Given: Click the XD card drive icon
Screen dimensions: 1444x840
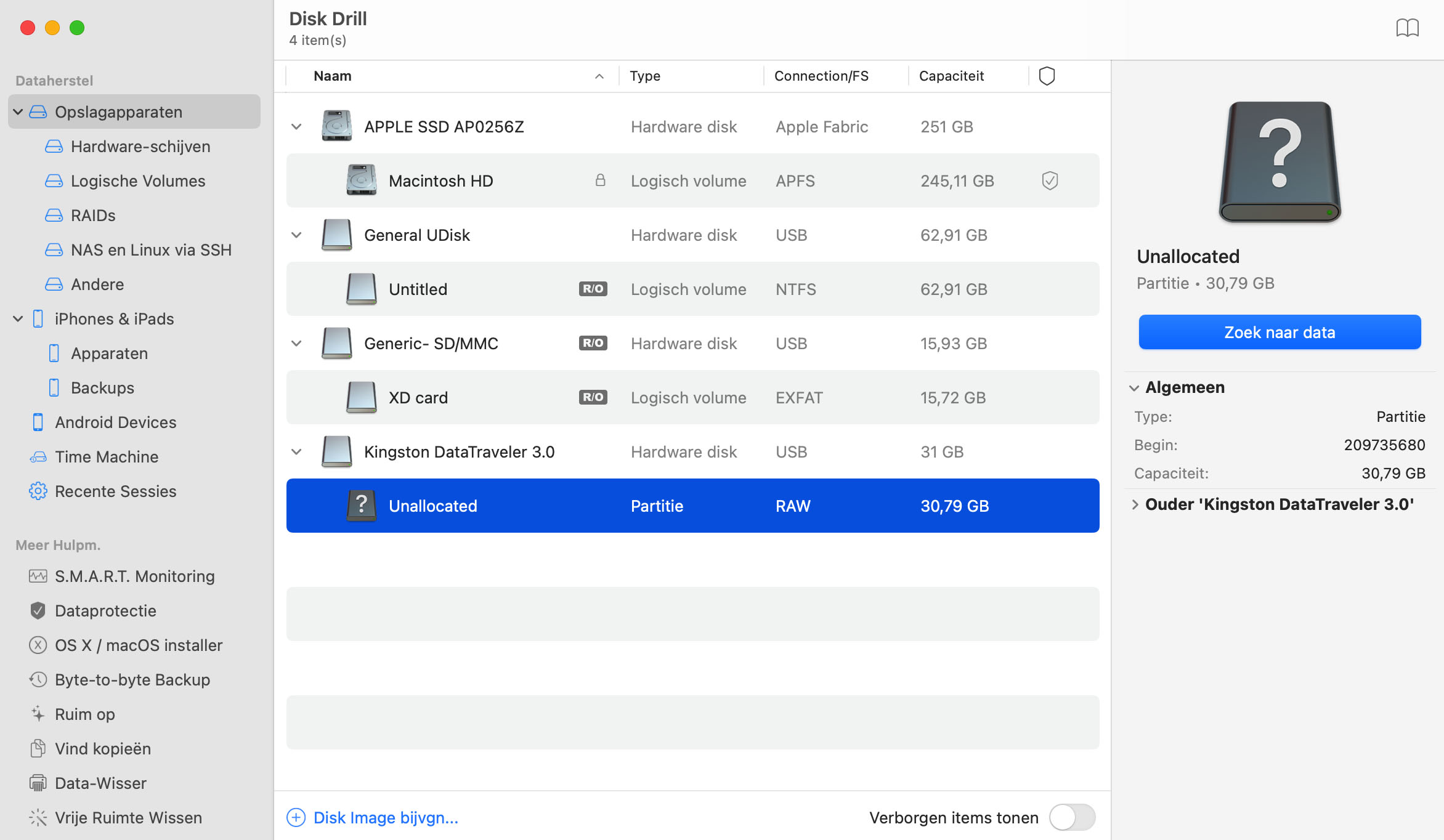Looking at the screenshot, I should click(x=361, y=397).
